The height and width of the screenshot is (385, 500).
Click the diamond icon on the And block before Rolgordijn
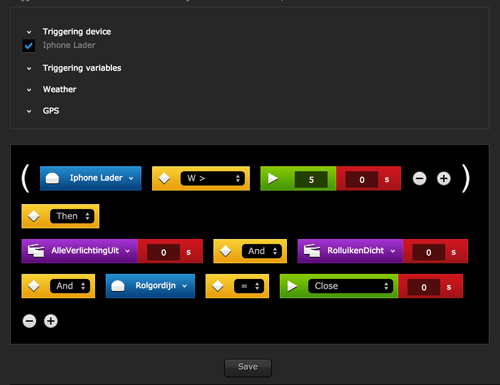pos(34,286)
